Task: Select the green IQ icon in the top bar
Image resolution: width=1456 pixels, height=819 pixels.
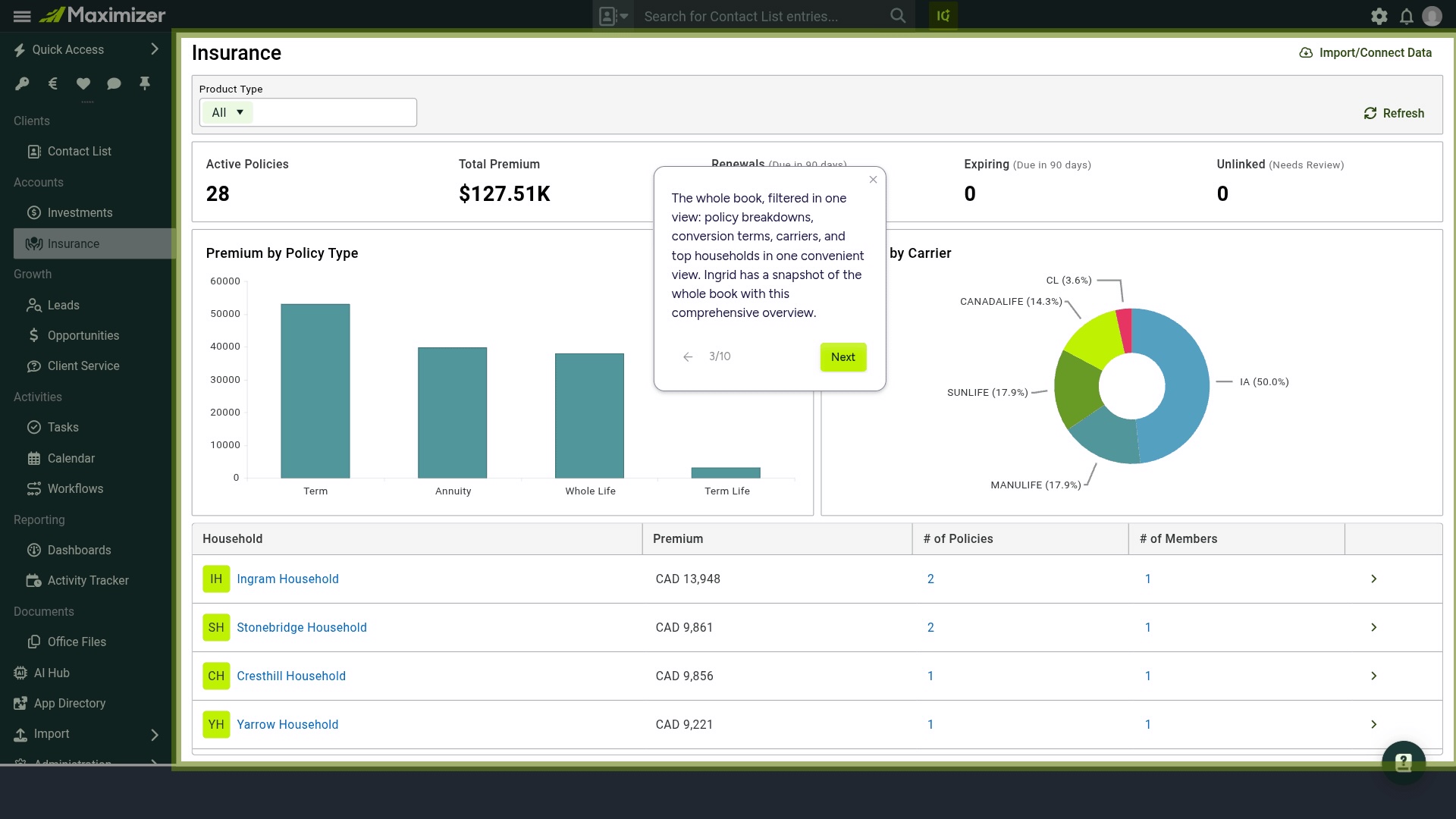Action: point(943,16)
